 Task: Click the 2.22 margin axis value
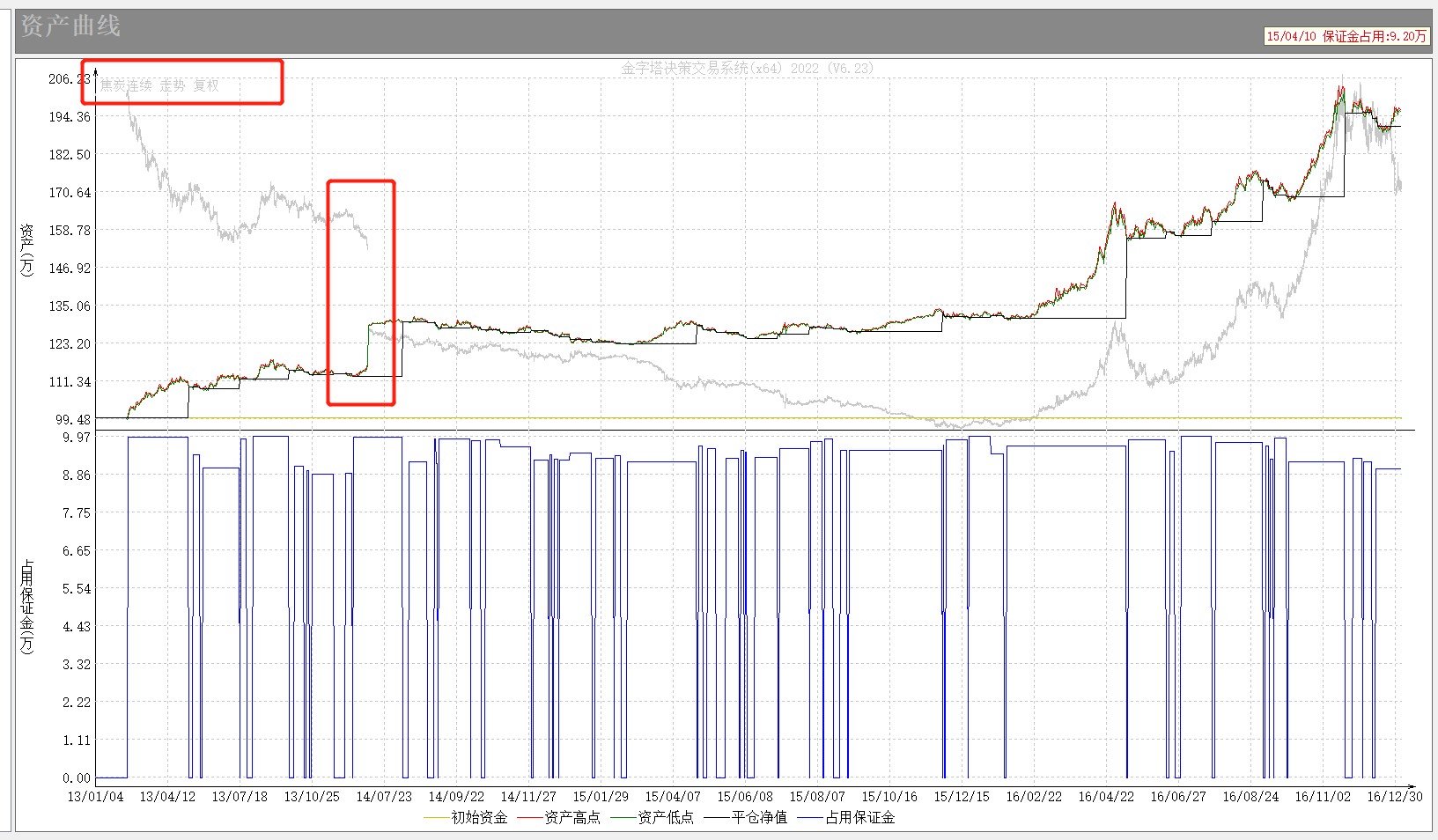click(77, 703)
